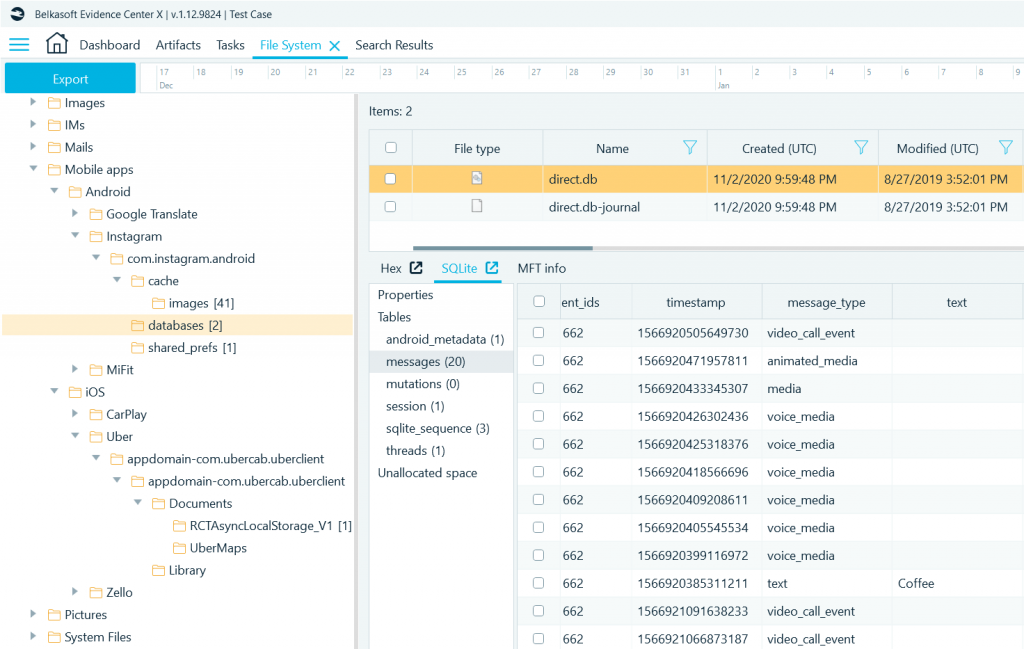The width and height of the screenshot is (1024, 649).
Task: Open Modified (UTC) column filter
Action: (x=1006, y=148)
